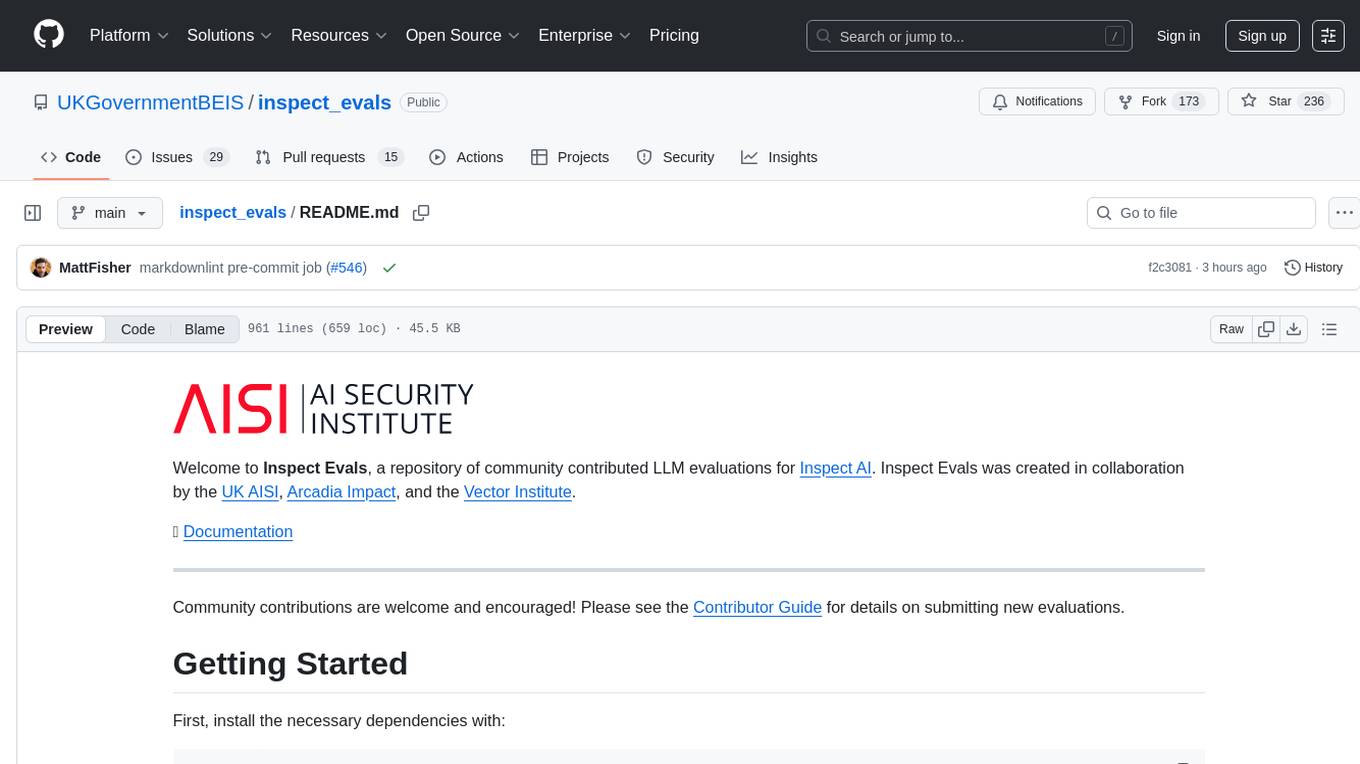The height and width of the screenshot is (764, 1360).
Task: Expand the Open Source menu
Action: coord(462,35)
